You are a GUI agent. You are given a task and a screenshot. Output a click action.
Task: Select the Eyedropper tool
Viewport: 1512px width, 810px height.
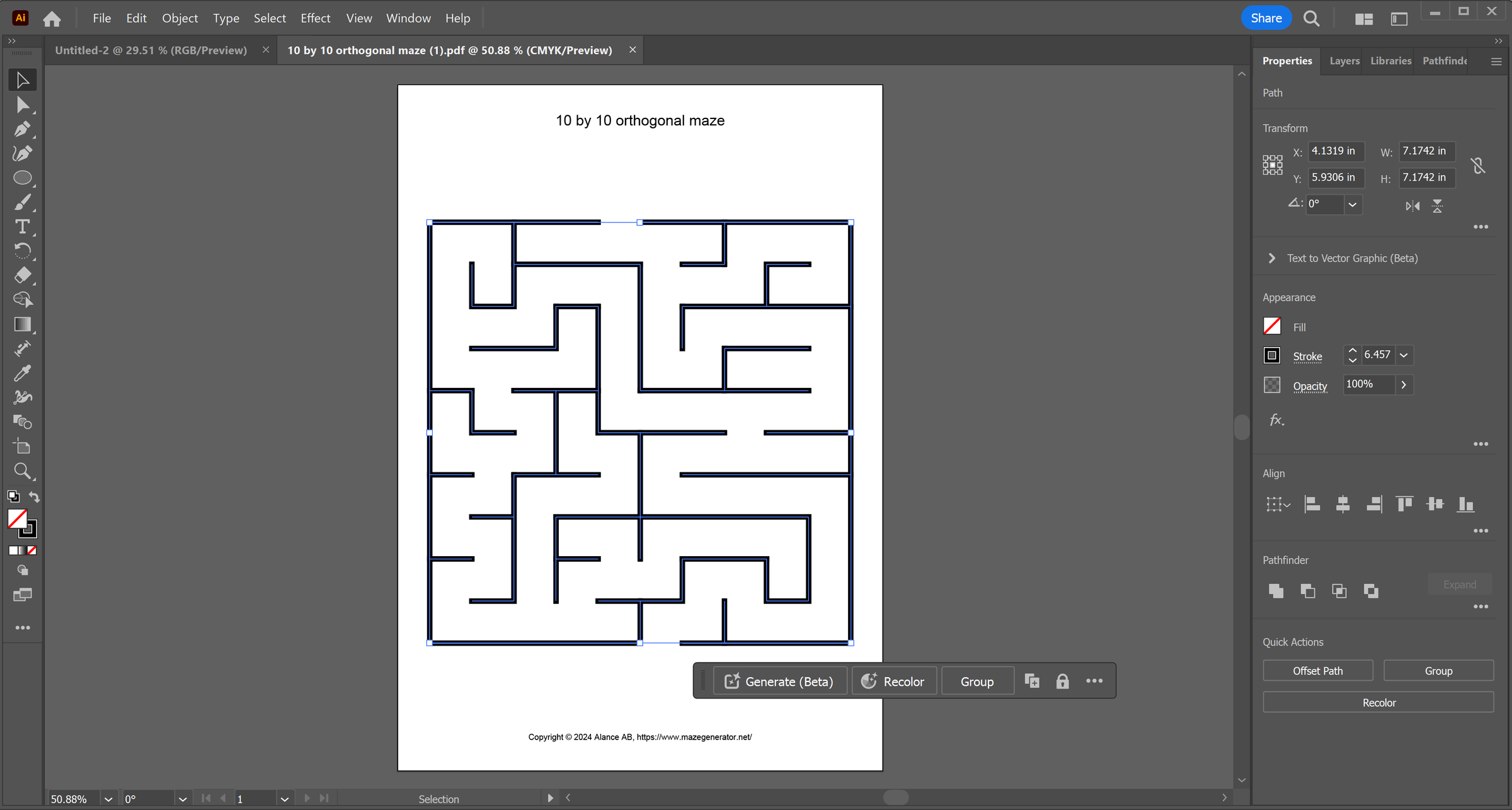22,373
